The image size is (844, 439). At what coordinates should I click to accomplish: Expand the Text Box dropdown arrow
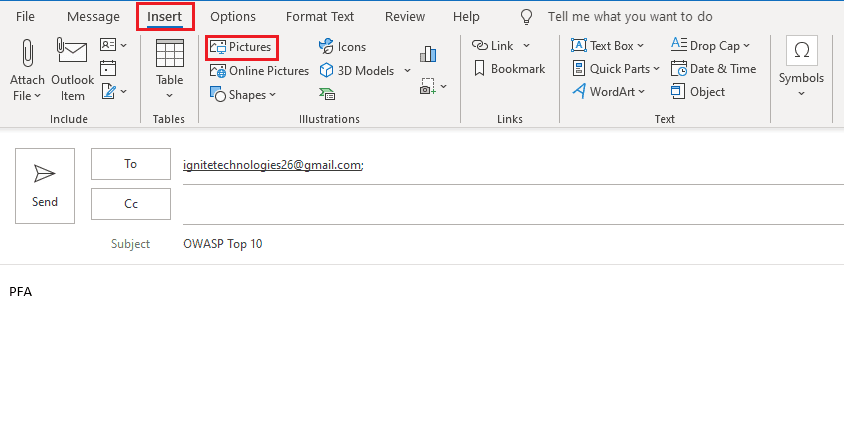click(x=641, y=46)
